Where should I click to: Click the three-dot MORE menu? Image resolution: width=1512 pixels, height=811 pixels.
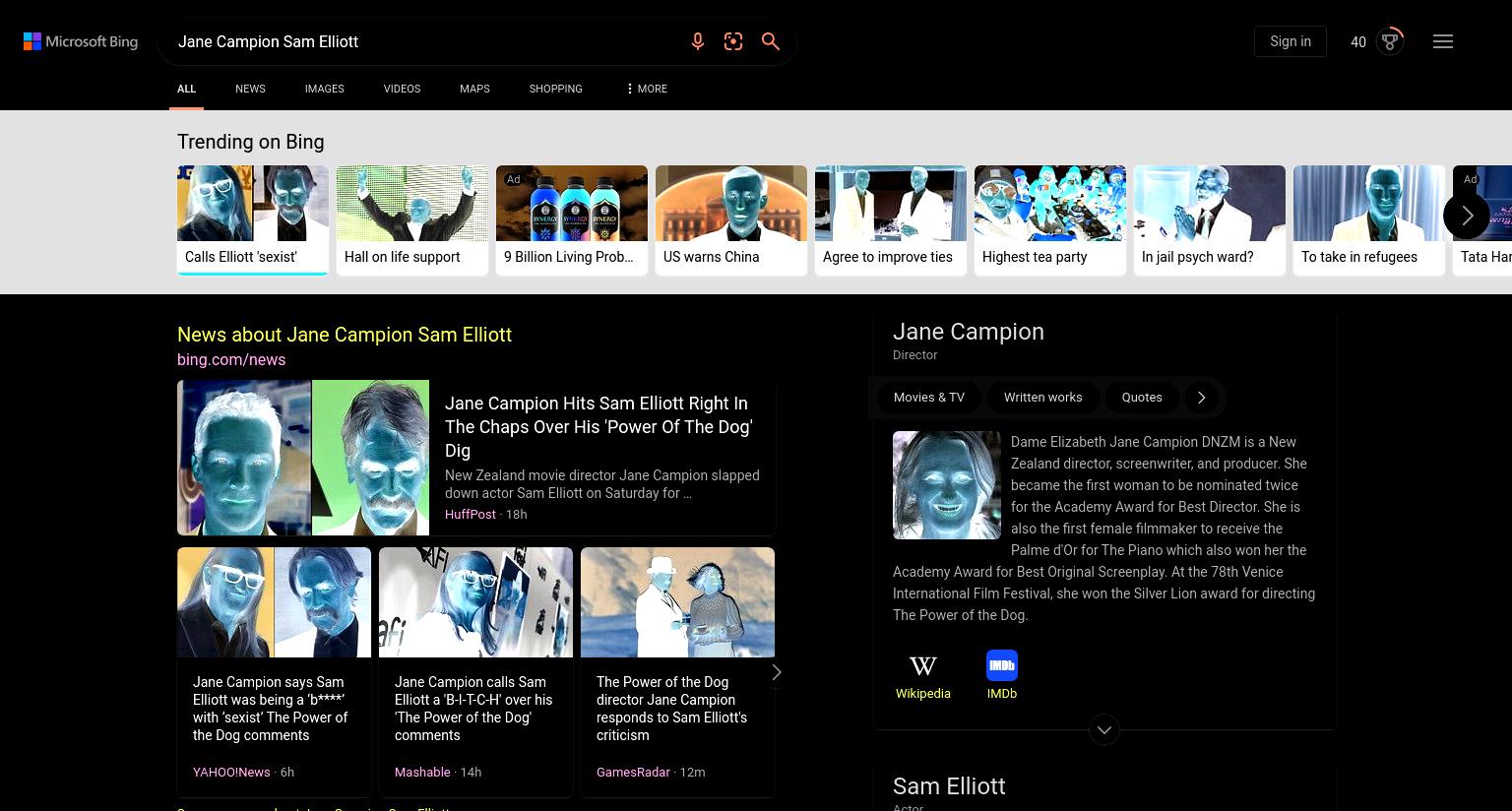click(x=646, y=89)
